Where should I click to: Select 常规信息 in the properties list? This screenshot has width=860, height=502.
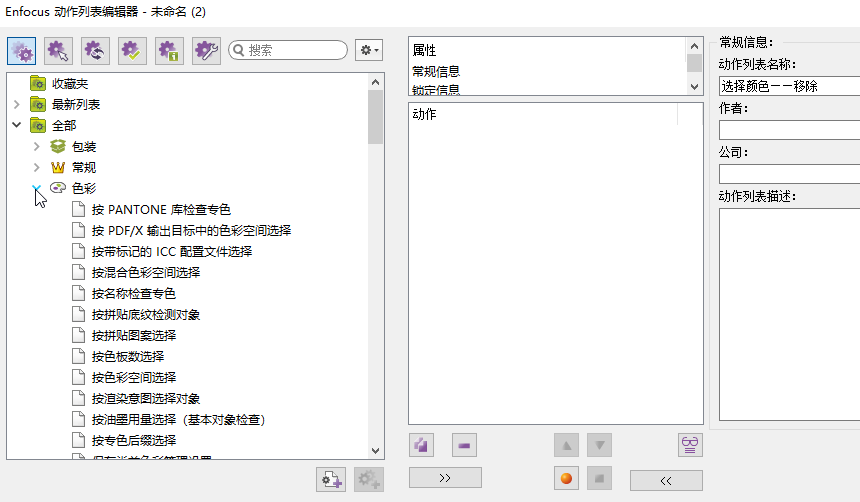tap(436, 71)
